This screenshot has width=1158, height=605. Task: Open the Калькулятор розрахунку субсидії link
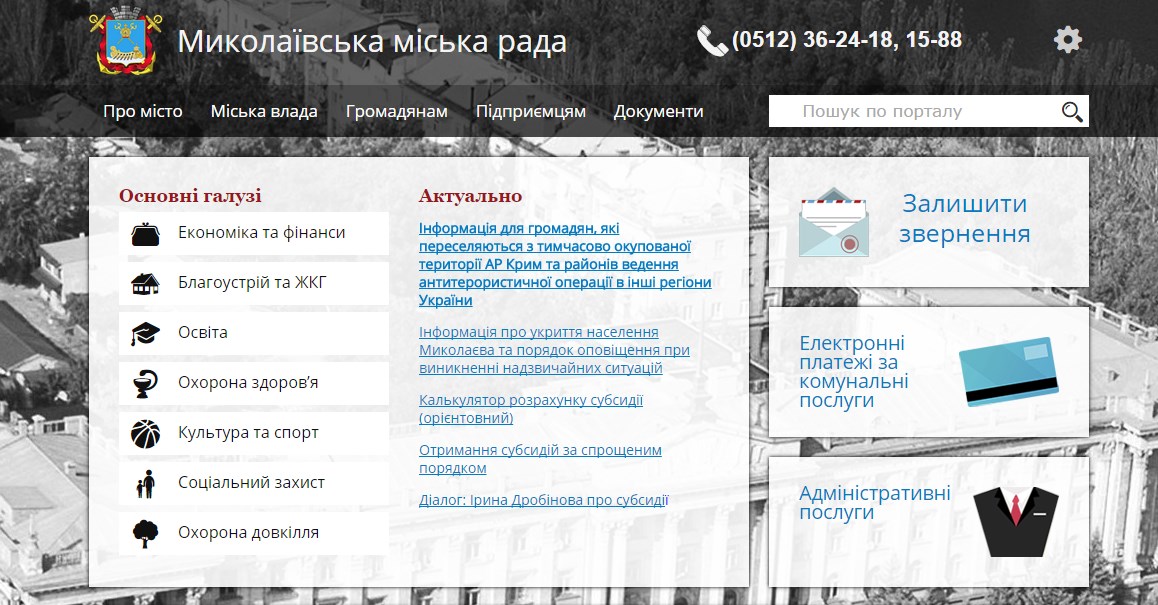530,408
